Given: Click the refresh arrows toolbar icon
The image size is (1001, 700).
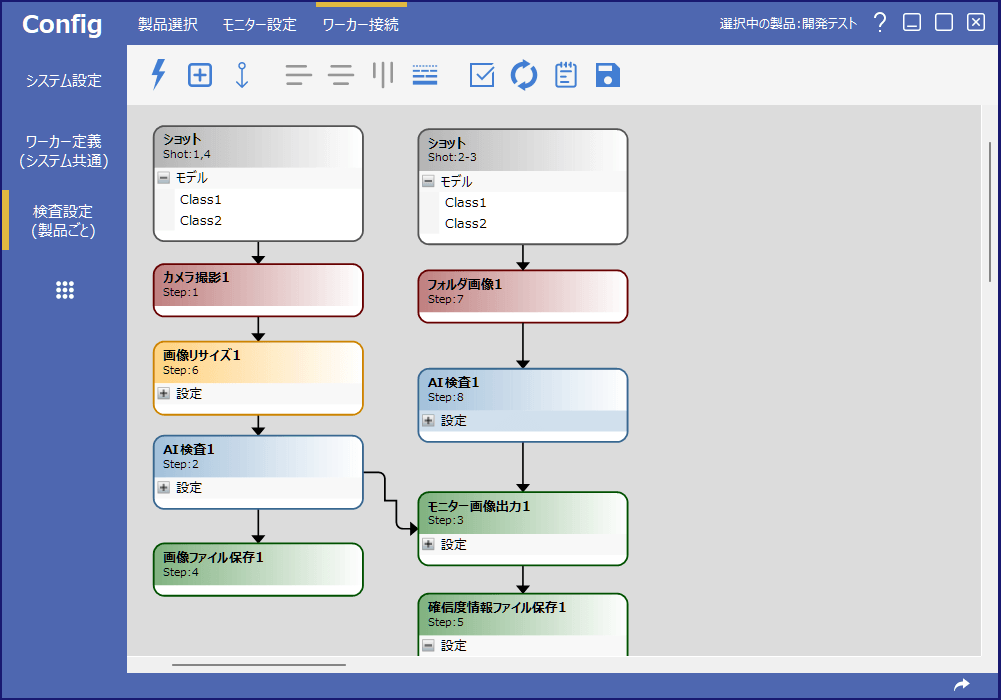Looking at the screenshot, I should pos(524,75).
